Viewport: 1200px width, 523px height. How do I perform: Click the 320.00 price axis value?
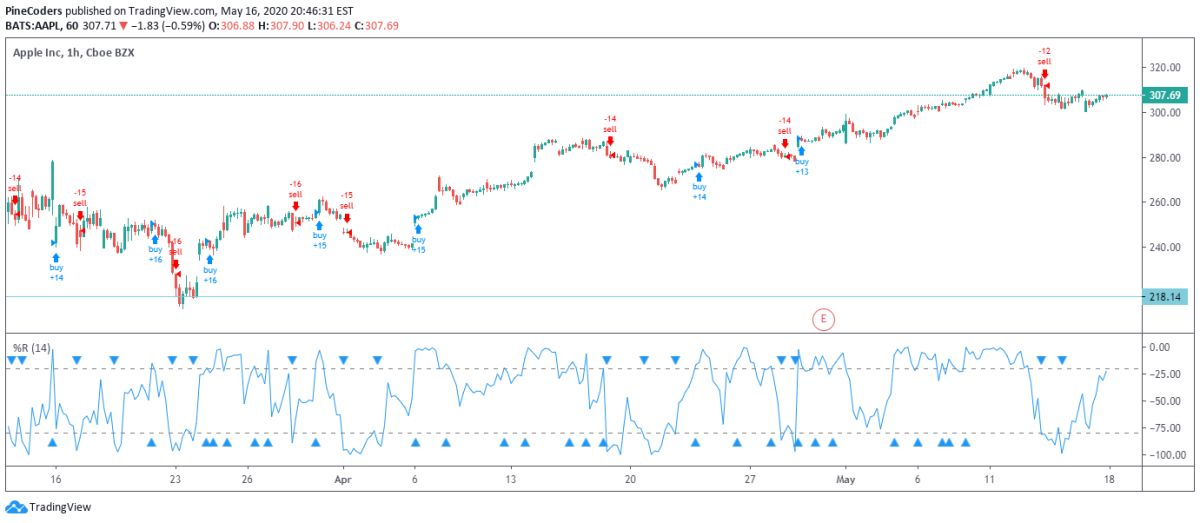point(1166,68)
